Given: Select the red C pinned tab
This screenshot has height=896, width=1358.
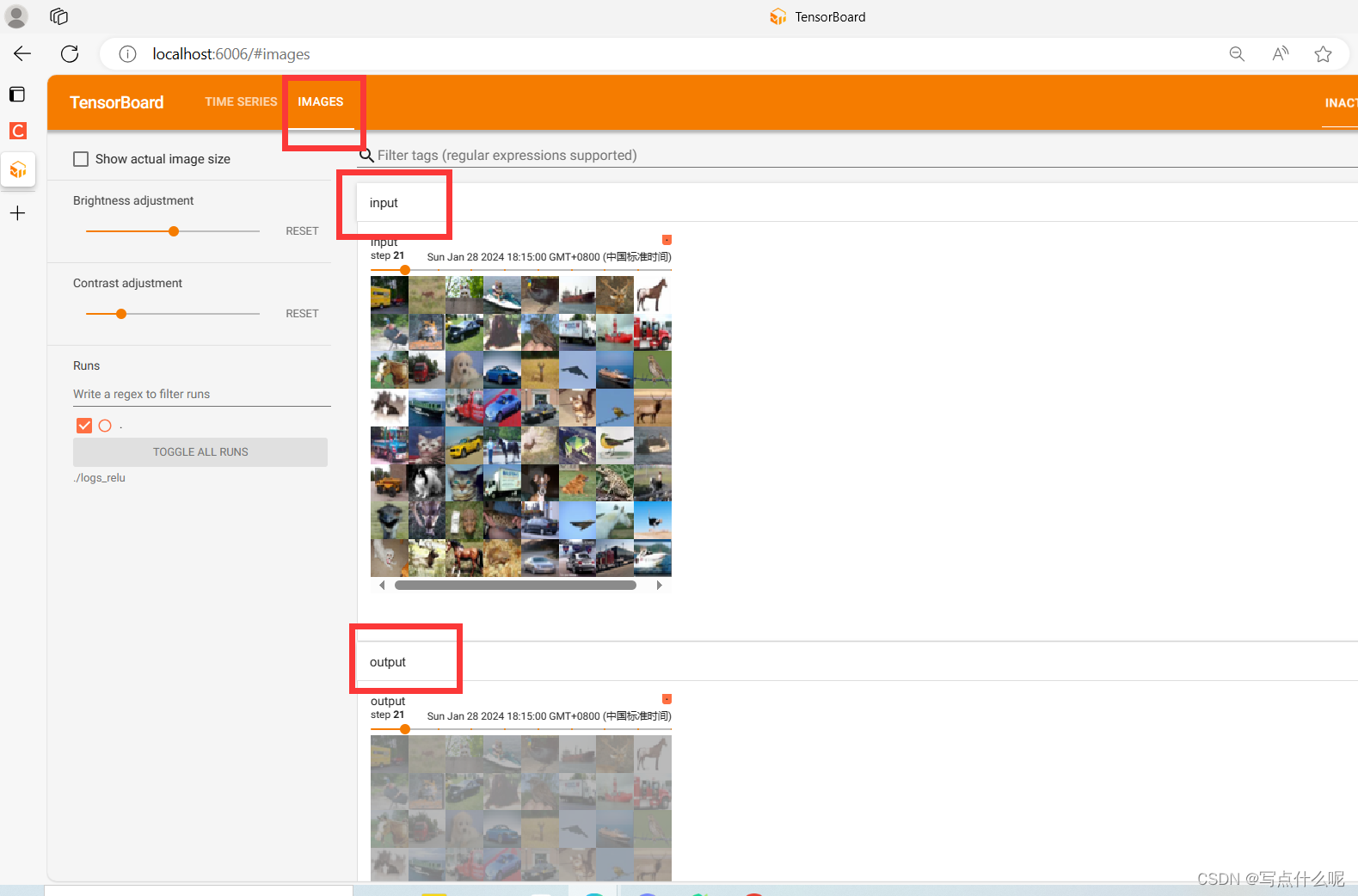Looking at the screenshot, I should [17, 131].
